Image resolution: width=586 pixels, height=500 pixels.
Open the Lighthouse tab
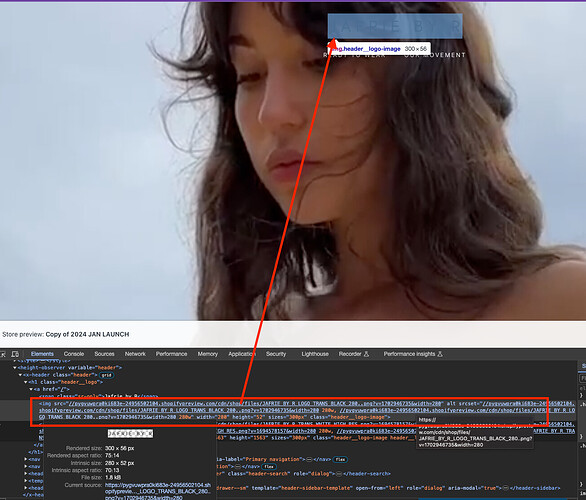[x=315, y=354]
